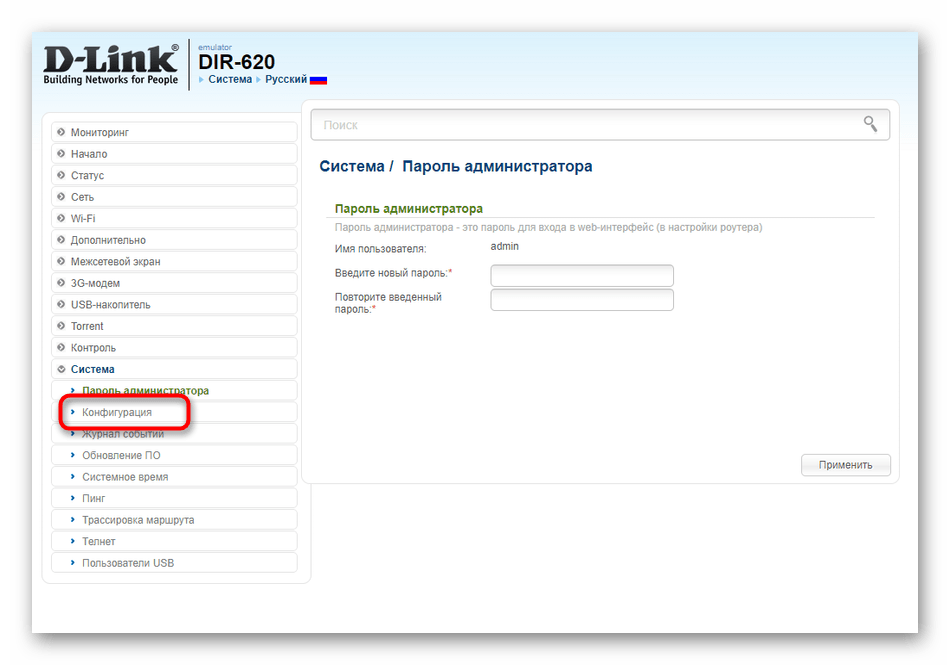Expand the Wi-Fi menu section
950x665 pixels.
click(83, 218)
